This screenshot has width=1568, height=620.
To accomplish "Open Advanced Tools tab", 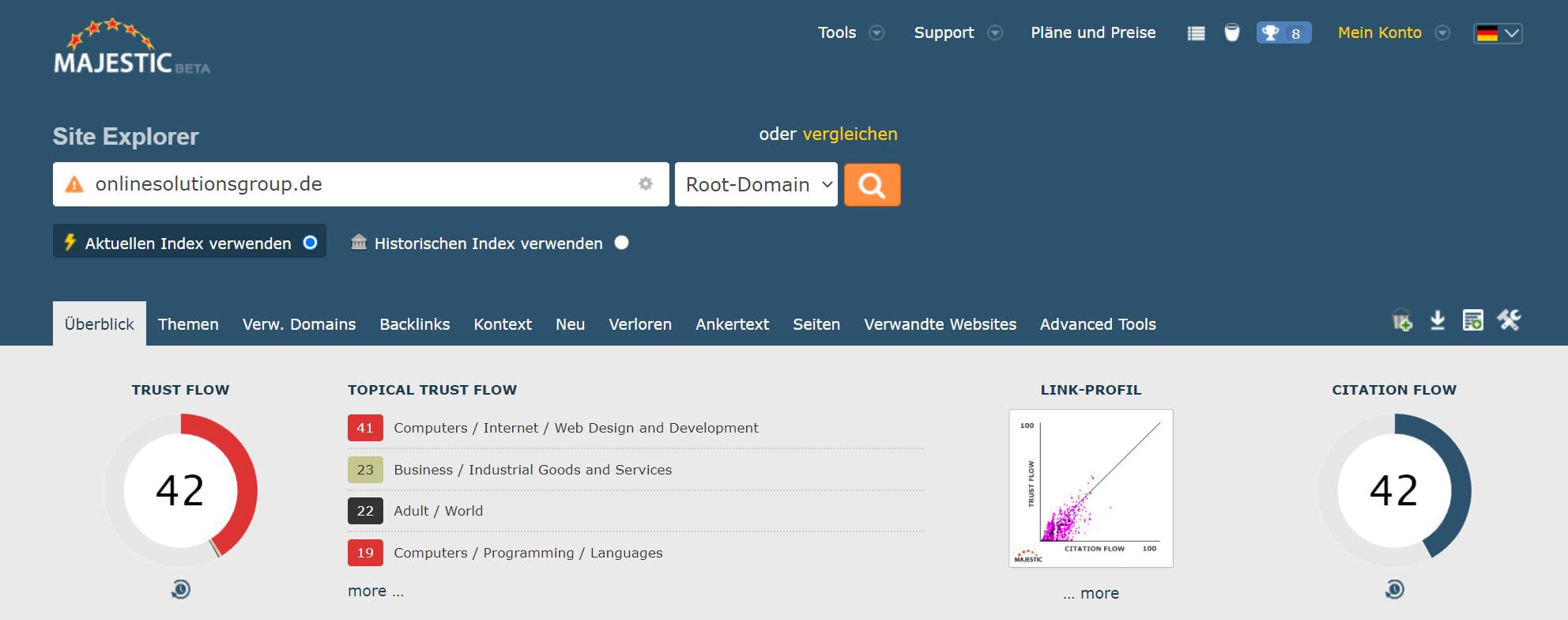I will click(1098, 324).
